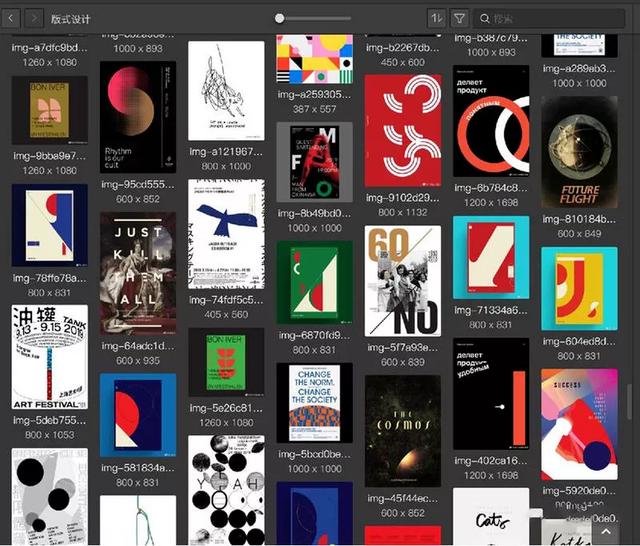Click file name img-6870fd9...
Screen dimensions: 640x546
pos(314,335)
